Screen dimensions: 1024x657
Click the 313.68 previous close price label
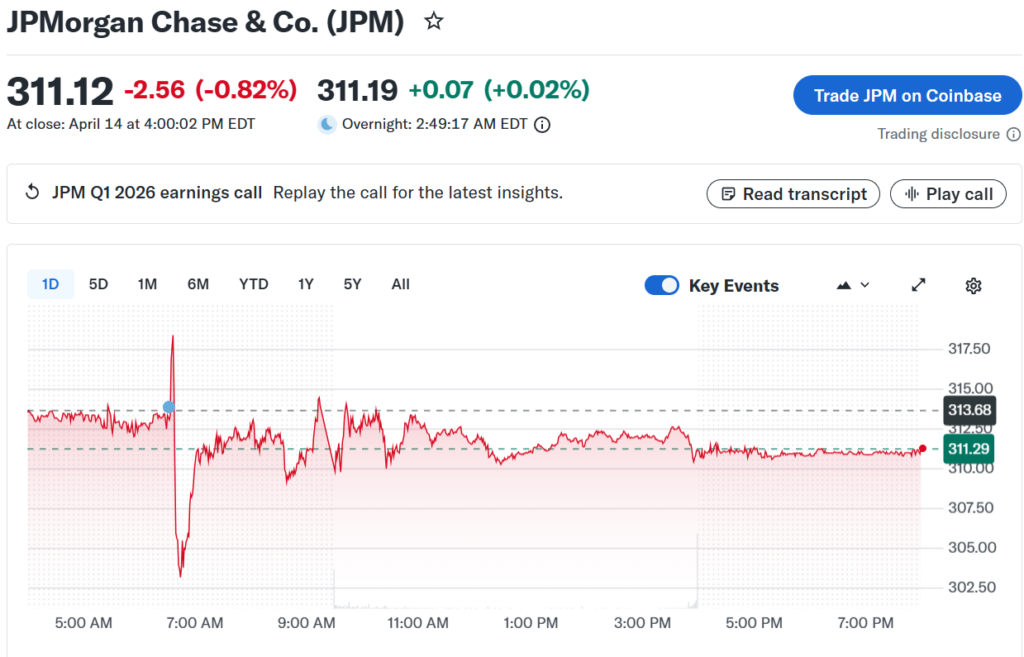969,410
